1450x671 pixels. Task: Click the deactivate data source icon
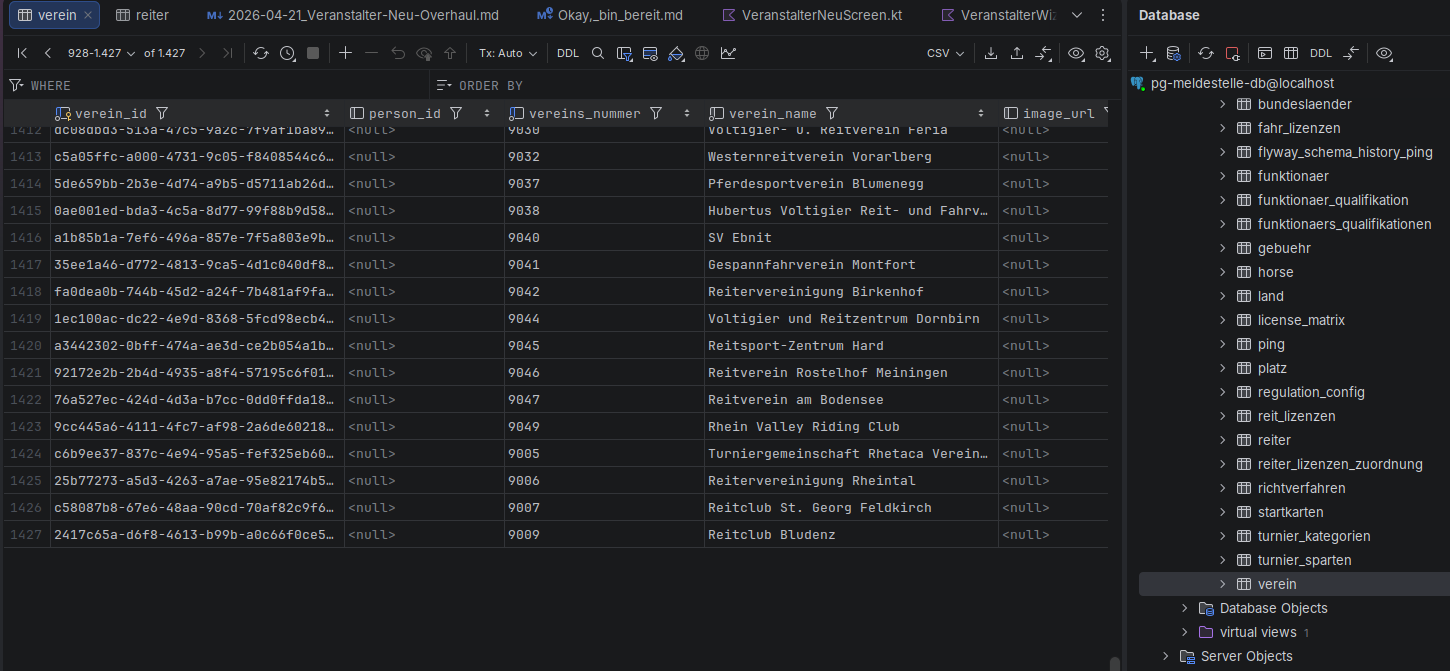click(x=1232, y=53)
